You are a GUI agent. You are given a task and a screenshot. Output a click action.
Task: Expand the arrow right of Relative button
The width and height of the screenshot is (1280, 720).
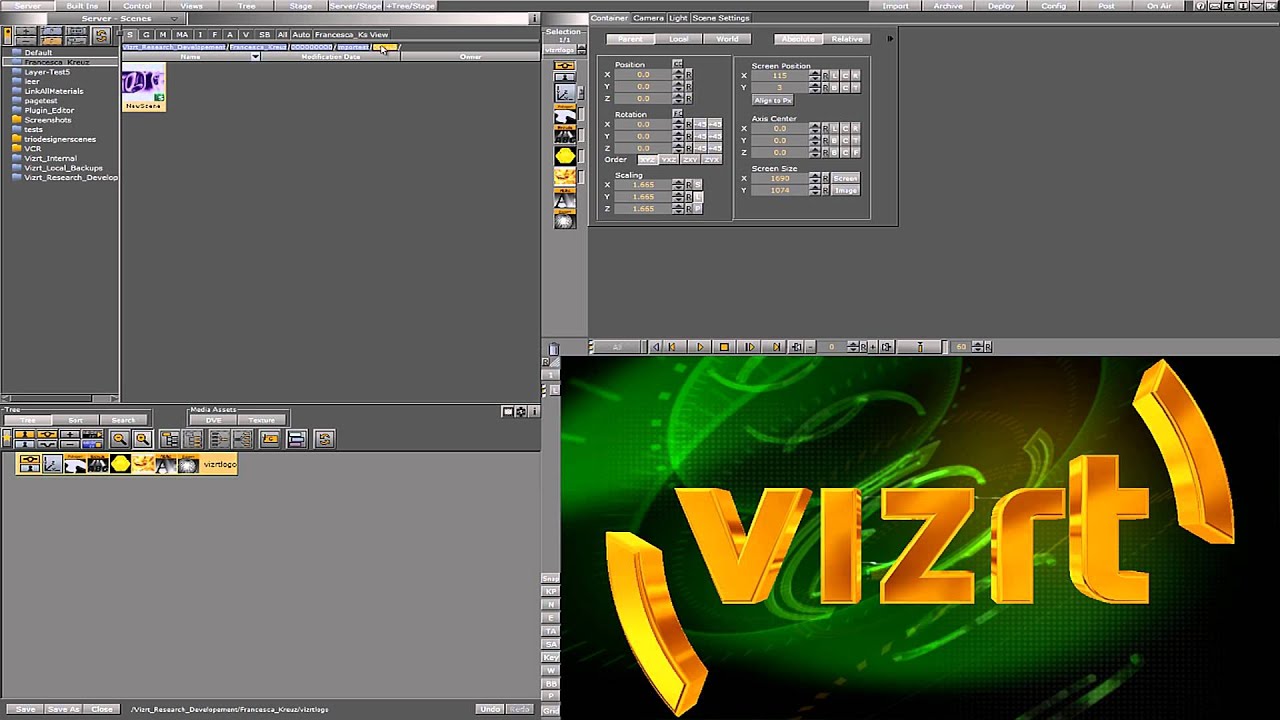[890, 39]
